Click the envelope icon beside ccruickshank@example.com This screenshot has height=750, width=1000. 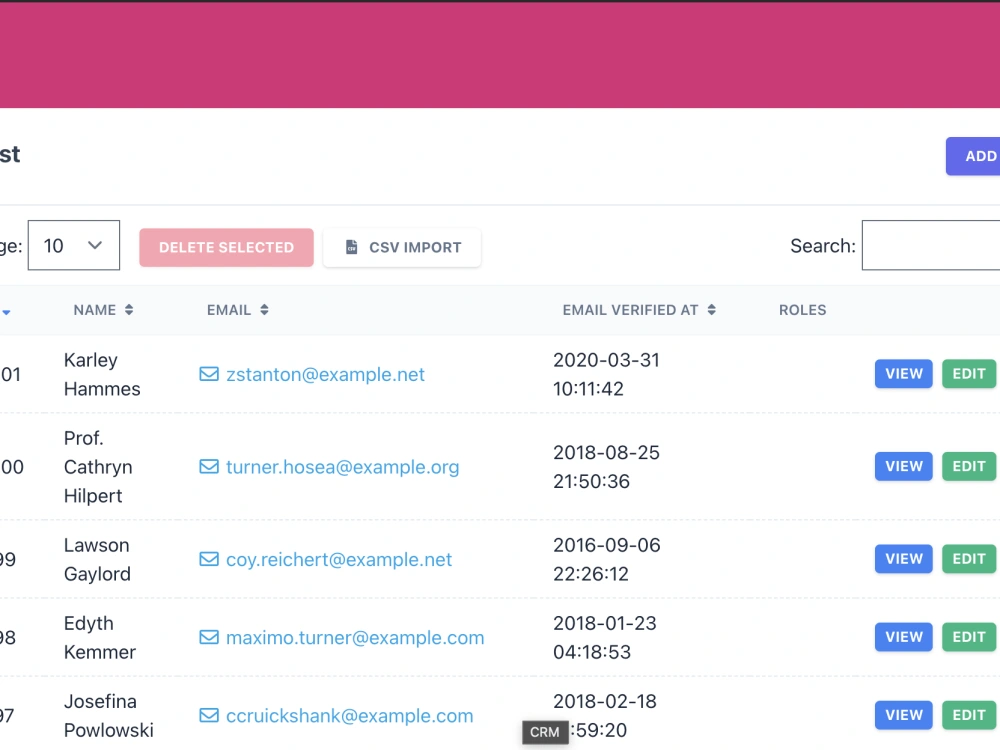[x=208, y=715]
